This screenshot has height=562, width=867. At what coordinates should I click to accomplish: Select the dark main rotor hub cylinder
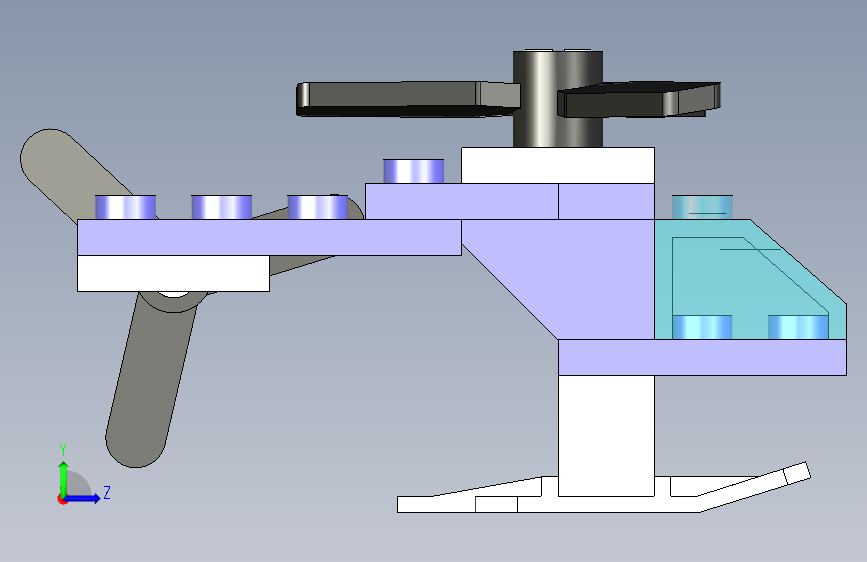click(557, 99)
